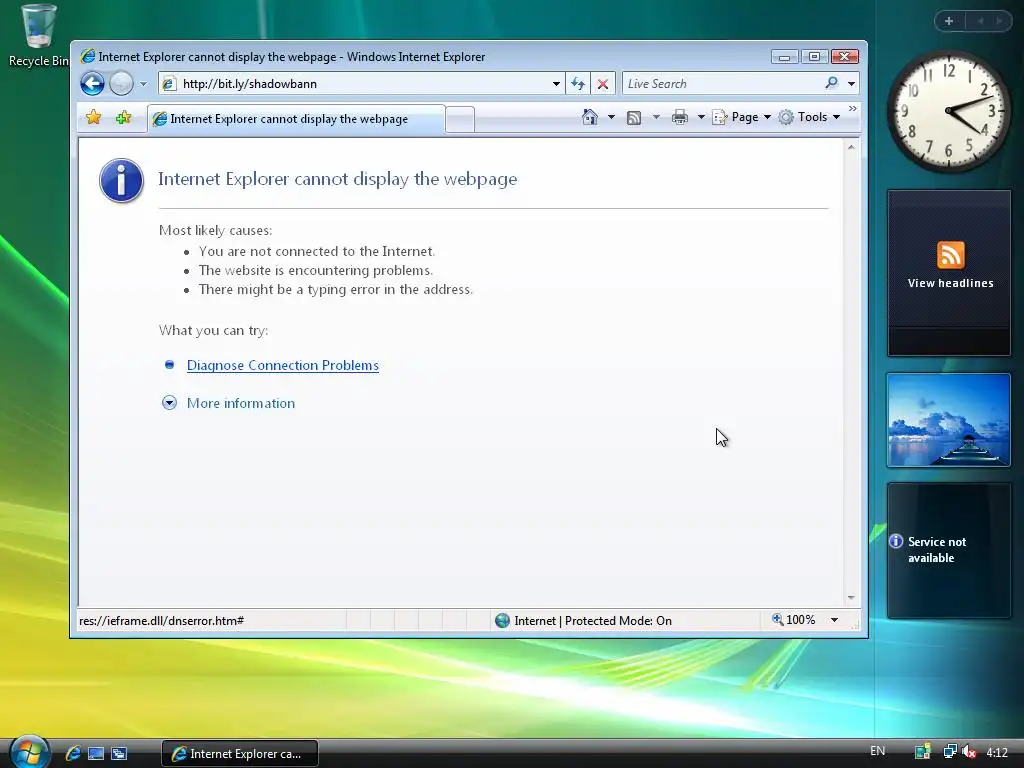
Task: Expand the More information section
Action: click(x=169, y=403)
